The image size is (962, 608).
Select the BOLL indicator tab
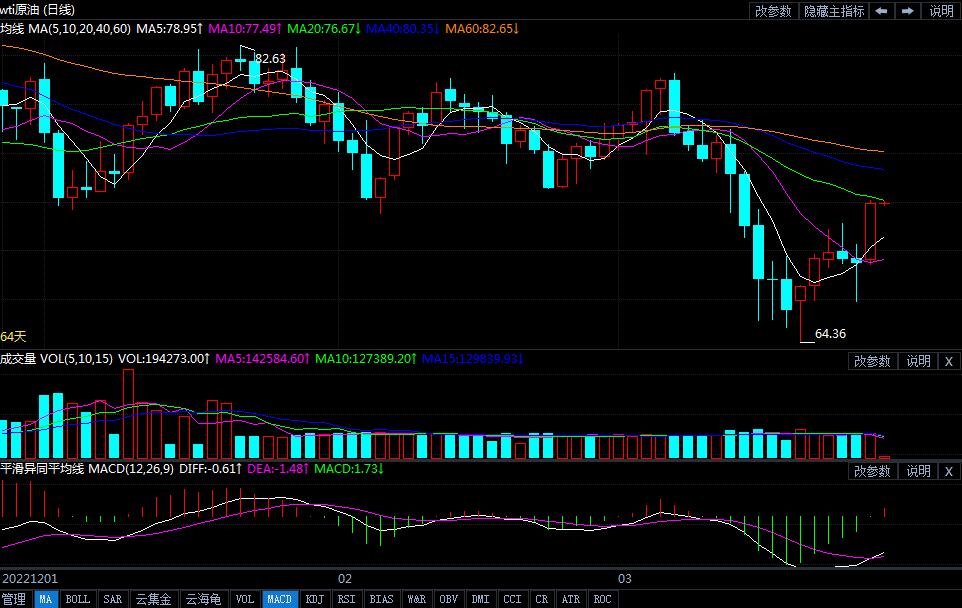77,599
